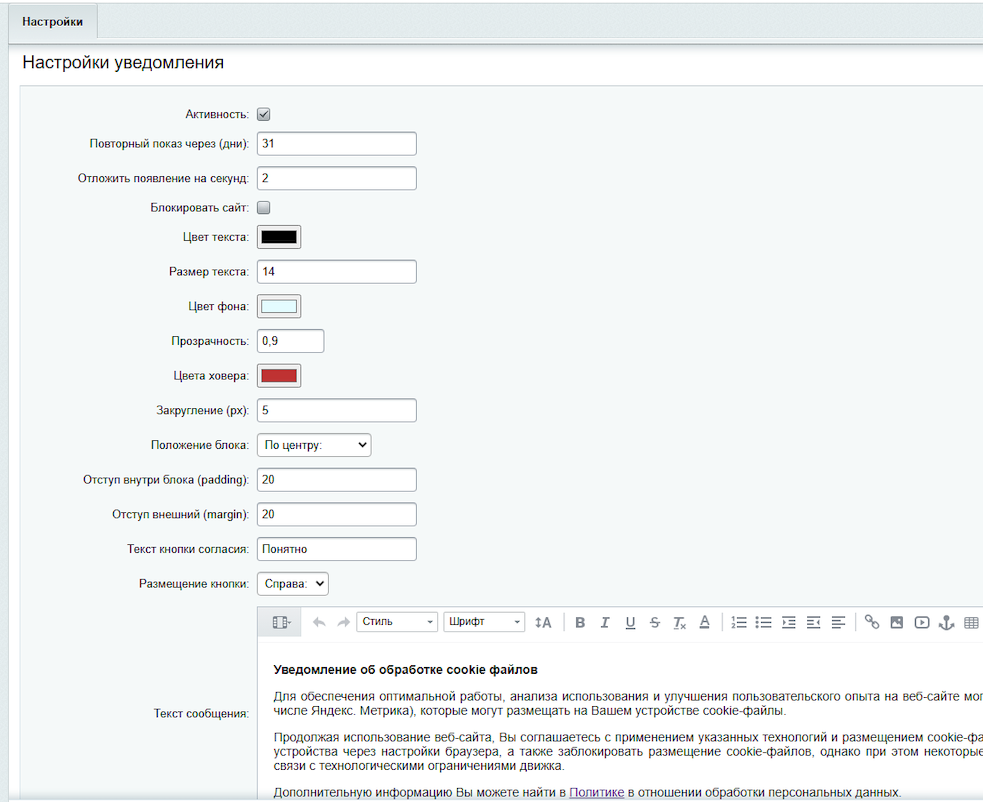The width and height of the screenshot is (983, 802).
Task: Insert a video with the video icon
Action: 921,622
